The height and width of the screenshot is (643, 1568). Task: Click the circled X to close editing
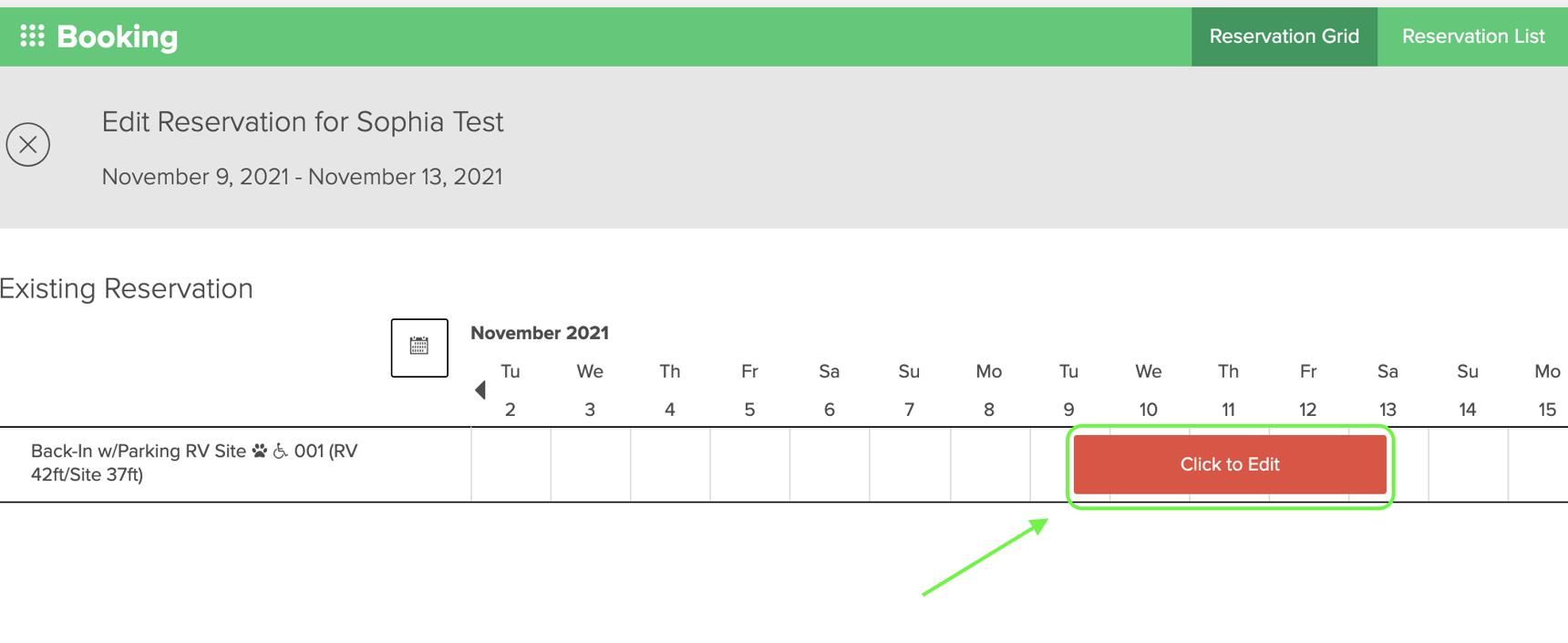(x=27, y=144)
